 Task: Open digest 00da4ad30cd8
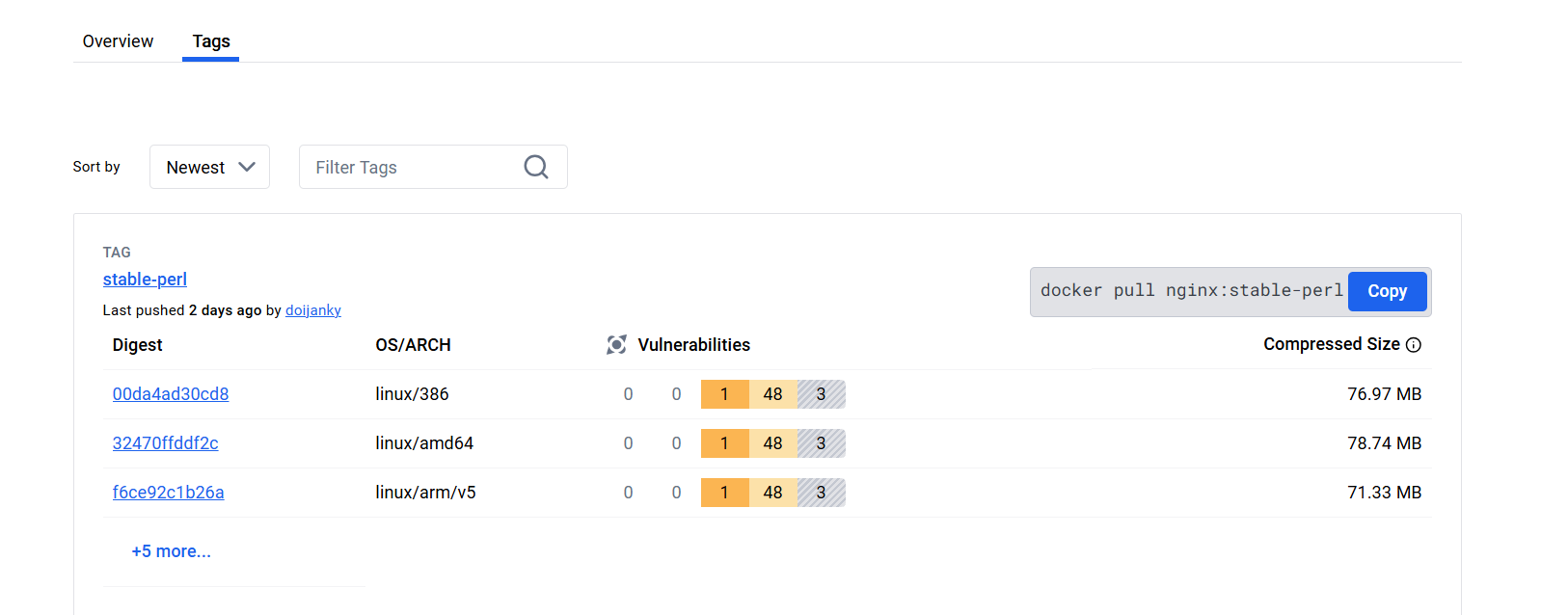point(171,394)
